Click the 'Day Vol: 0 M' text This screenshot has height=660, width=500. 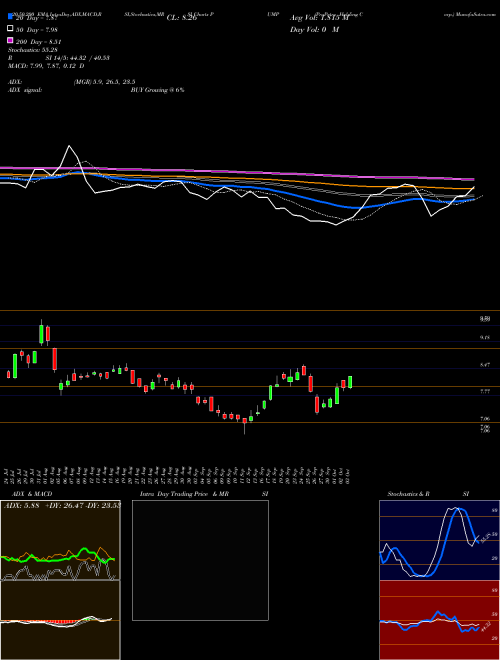click(x=314, y=30)
